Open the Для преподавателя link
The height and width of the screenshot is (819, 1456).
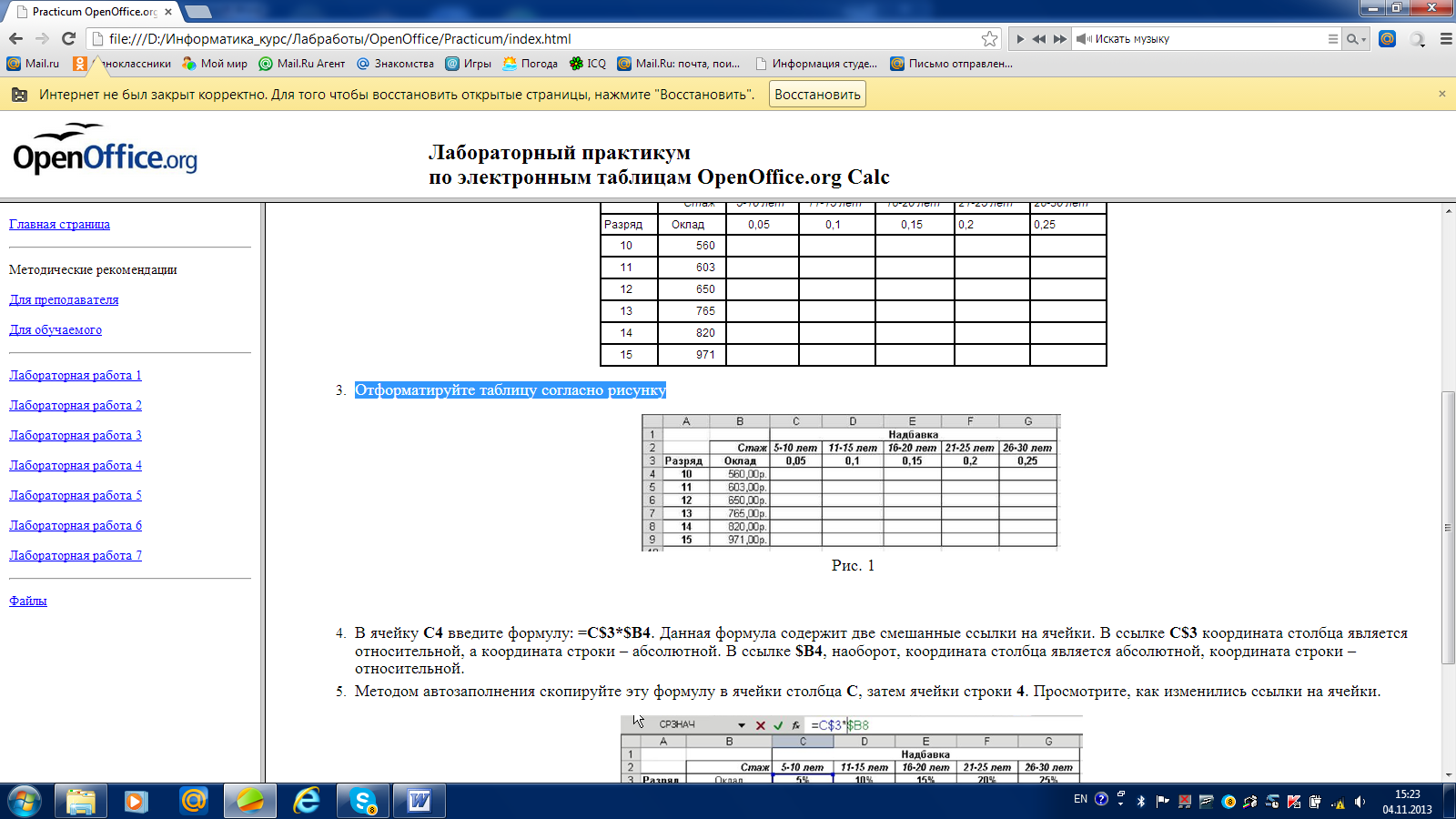pos(64,299)
